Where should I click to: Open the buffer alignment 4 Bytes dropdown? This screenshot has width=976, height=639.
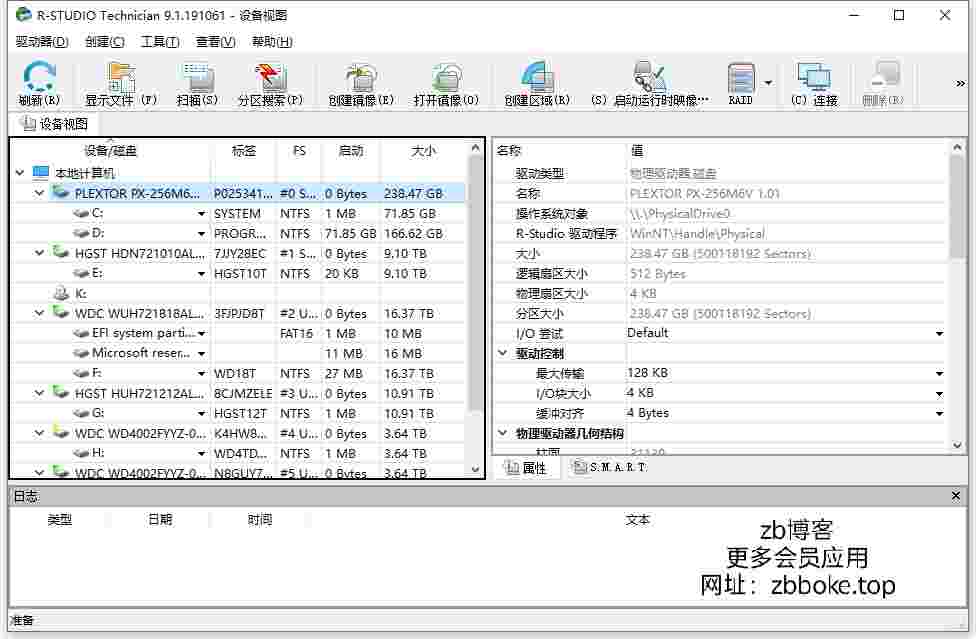(939, 413)
